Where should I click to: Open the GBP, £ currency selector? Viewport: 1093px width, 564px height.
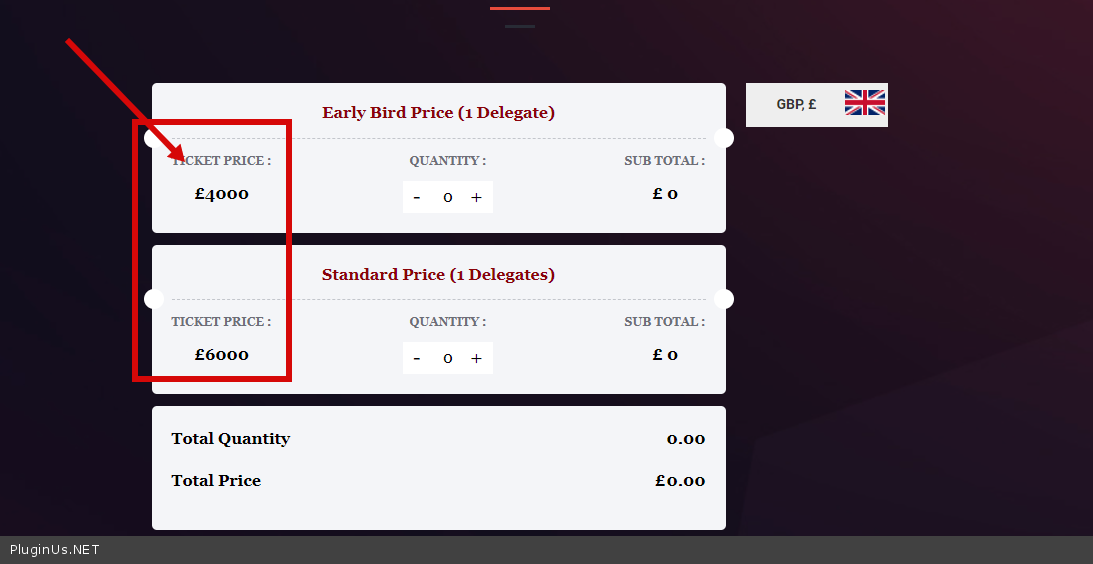pos(796,104)
